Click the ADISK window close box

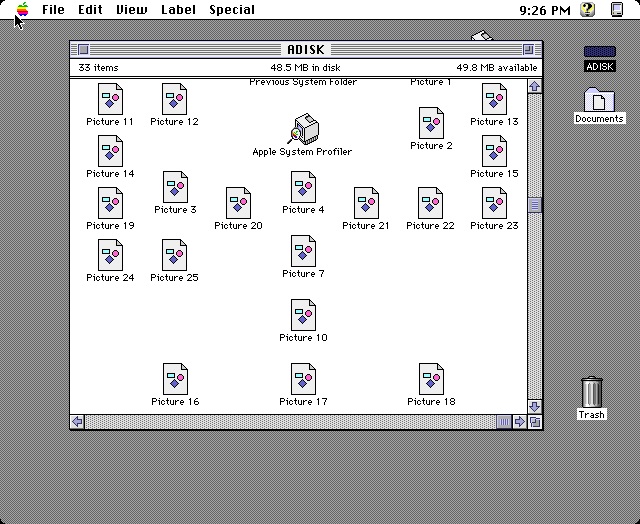tap(83, 49)
